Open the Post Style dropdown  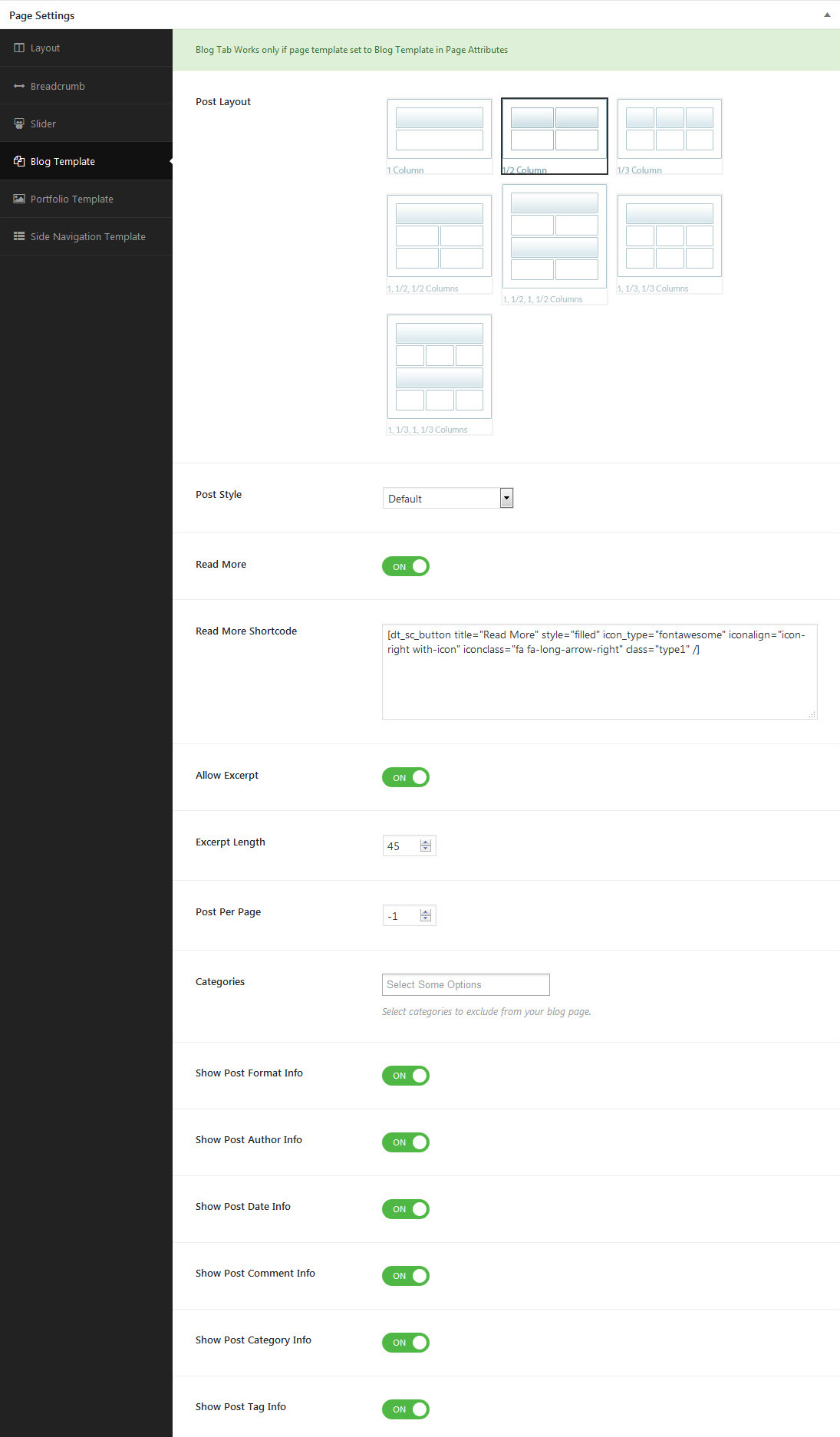coord(448,498)
